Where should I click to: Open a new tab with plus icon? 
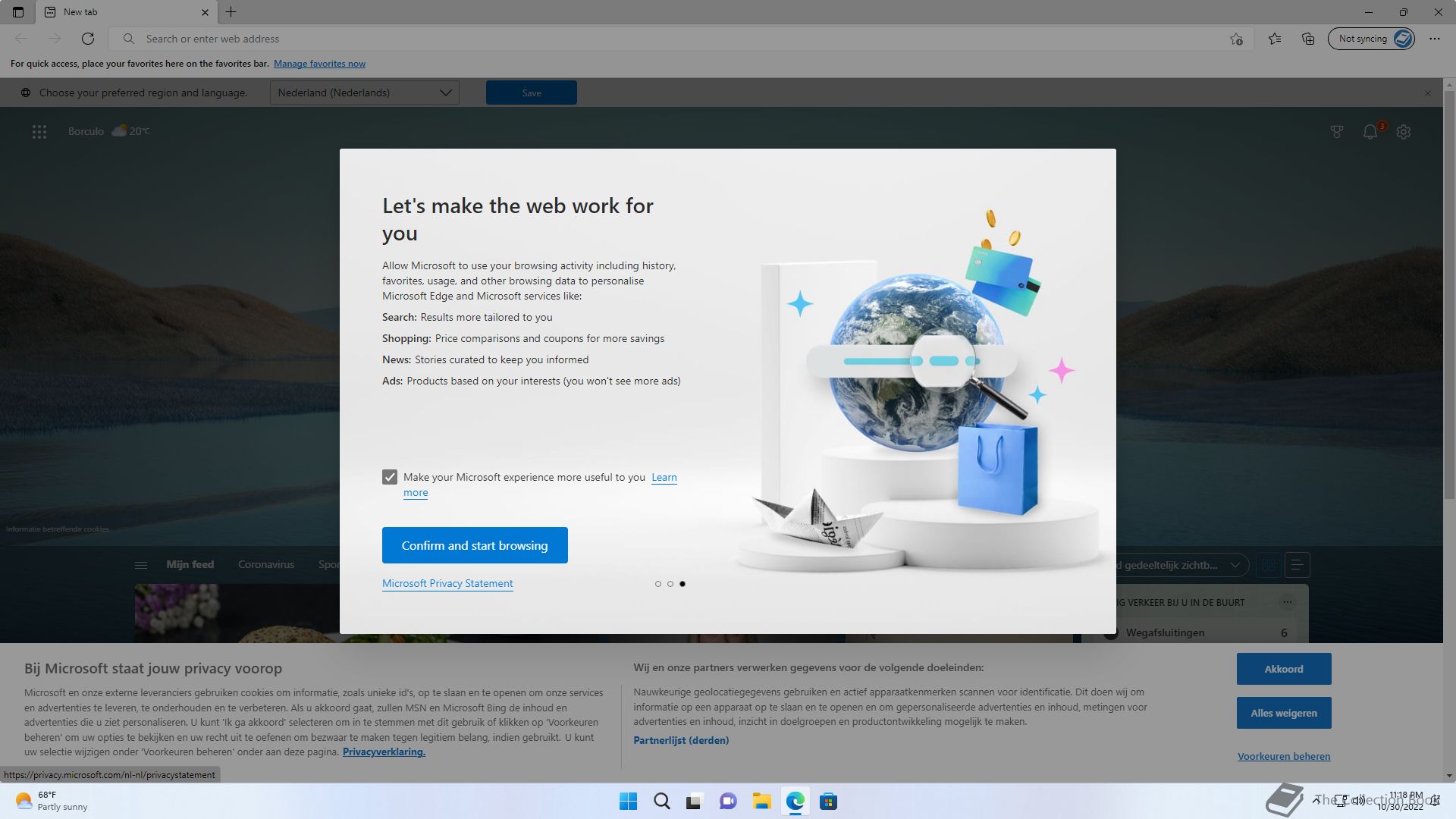[231, 12]
